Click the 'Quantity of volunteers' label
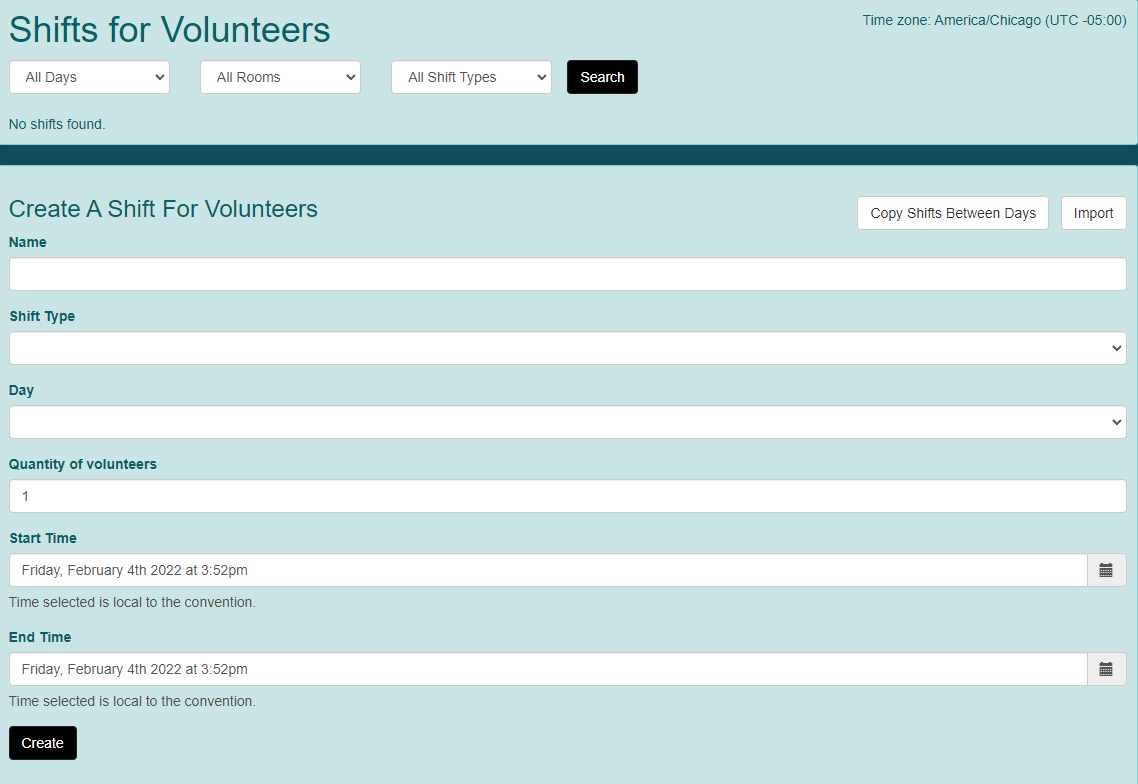 (83, 465)
